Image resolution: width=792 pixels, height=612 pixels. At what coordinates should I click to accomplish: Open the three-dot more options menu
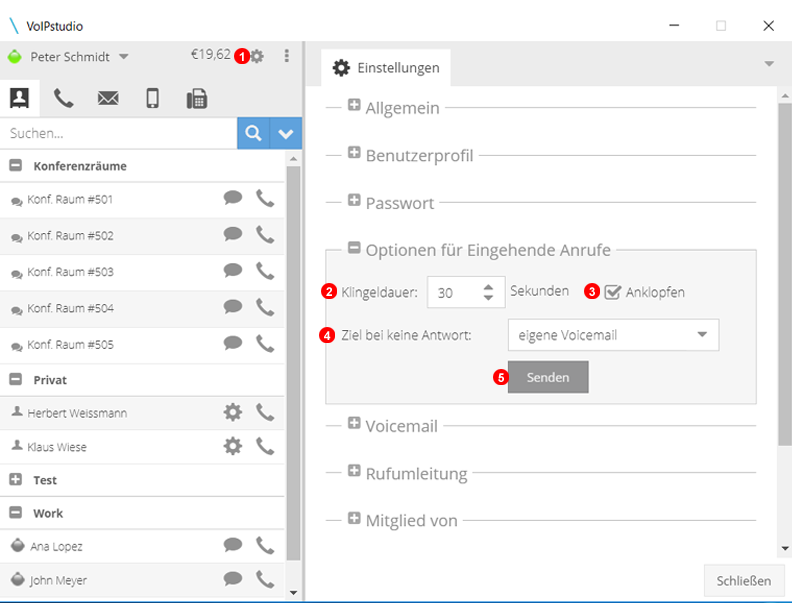(x=286, y=56)
